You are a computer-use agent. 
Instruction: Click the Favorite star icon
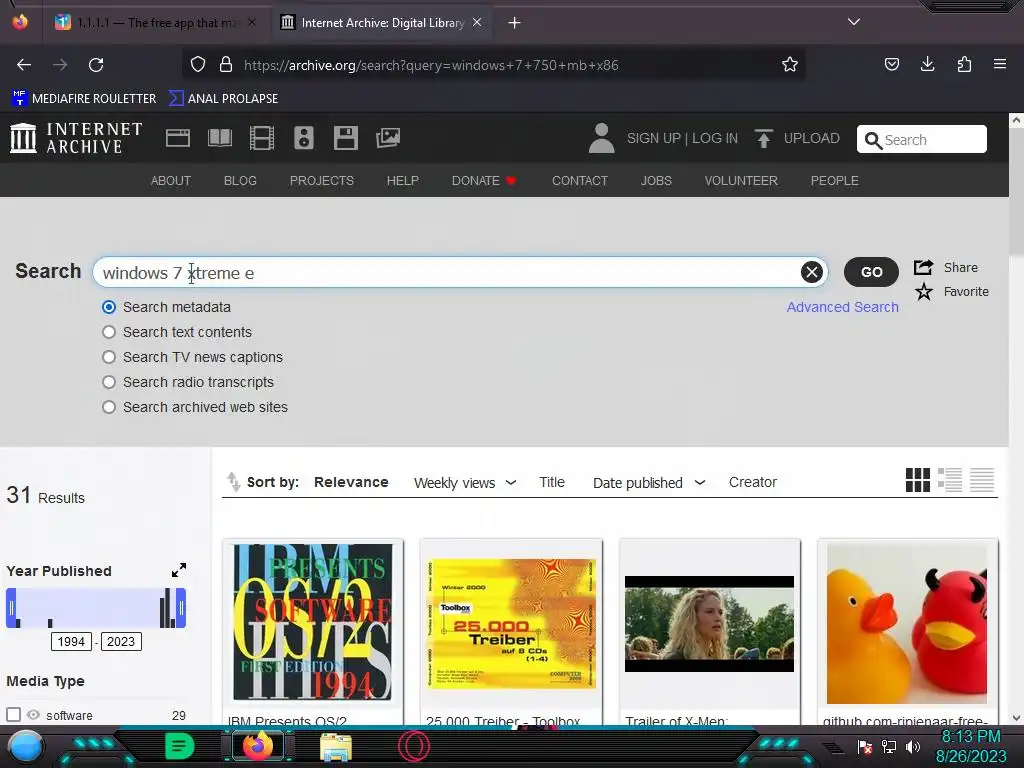[x=923, y=291]
